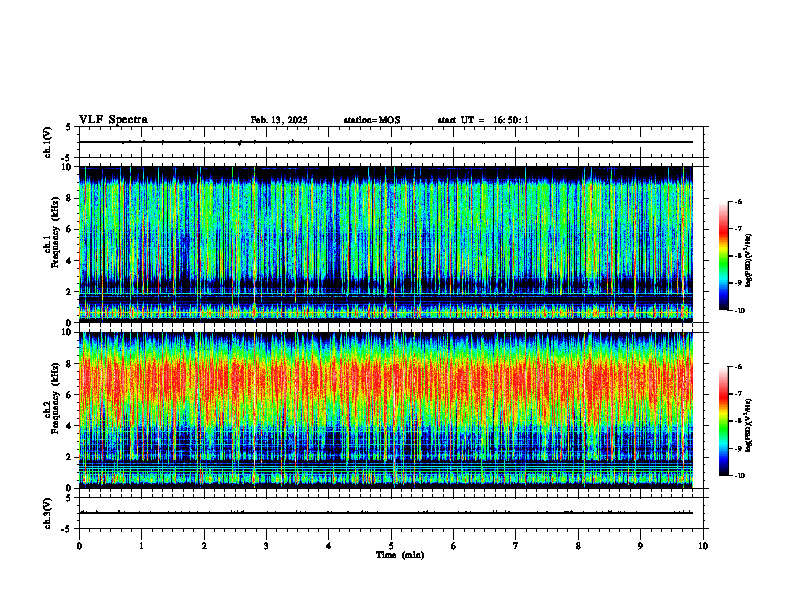
Task: Click inside the ch.1 spectrogram panel
Action: click(386, 244)
